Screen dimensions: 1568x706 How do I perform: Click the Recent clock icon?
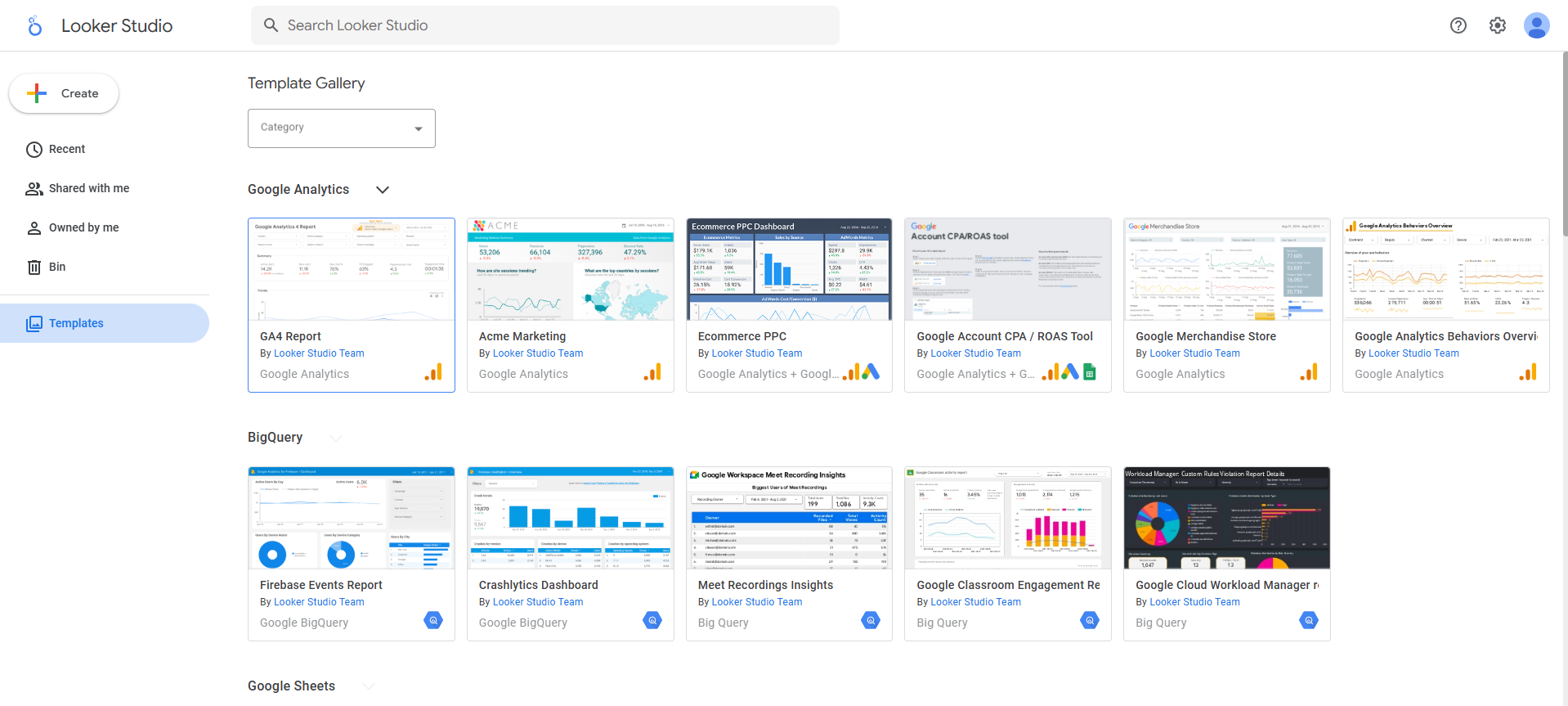(34, 150)
